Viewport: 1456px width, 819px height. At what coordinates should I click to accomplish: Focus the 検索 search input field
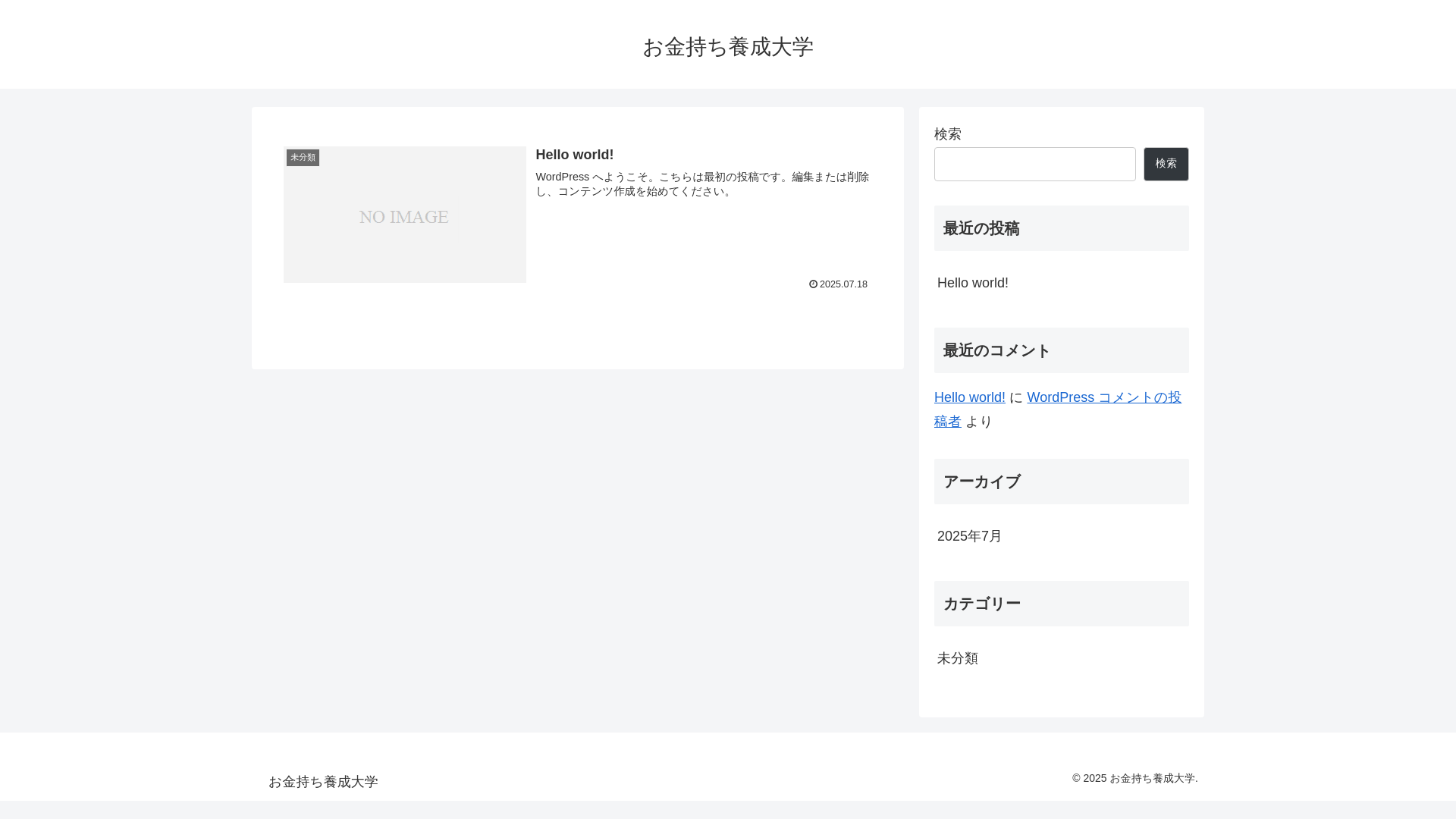[x=1035, y=164]
